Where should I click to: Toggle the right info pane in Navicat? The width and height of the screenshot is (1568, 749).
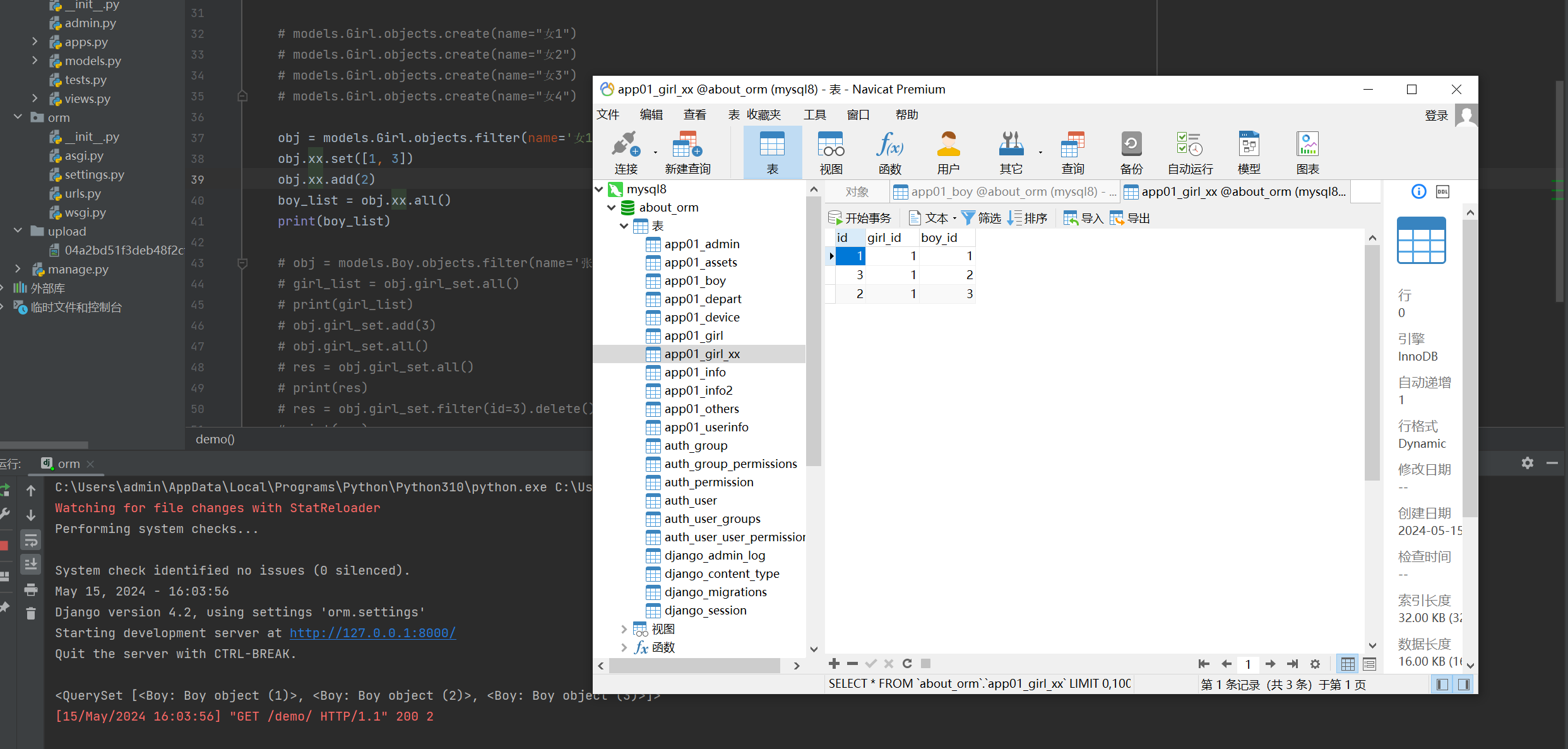[x=1464, y=684]
